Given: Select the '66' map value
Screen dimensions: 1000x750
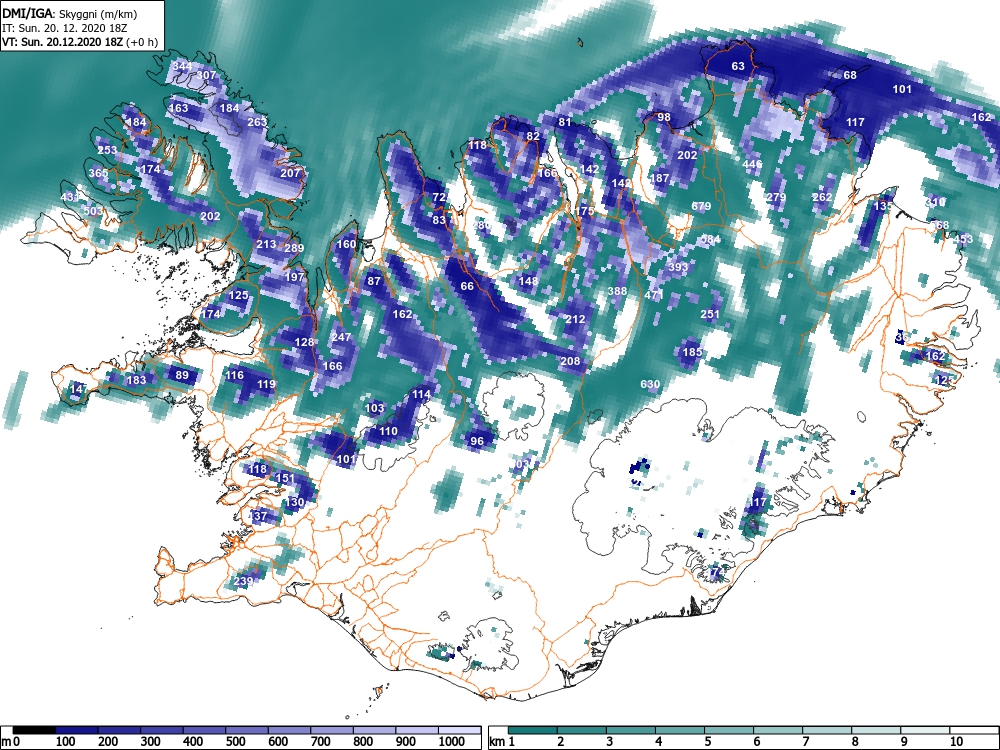Looking at the screenshot, I should click(x=467, y=286).
